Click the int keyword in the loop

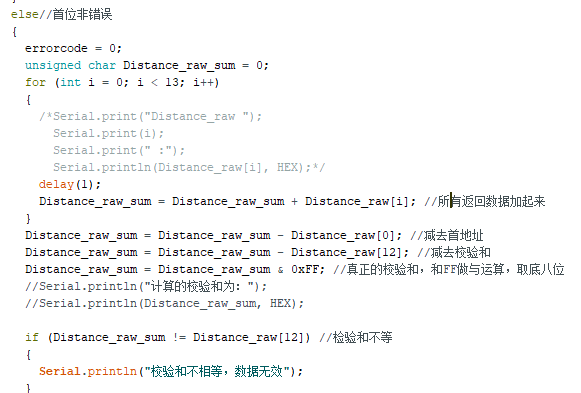click(x=70, y=82)
